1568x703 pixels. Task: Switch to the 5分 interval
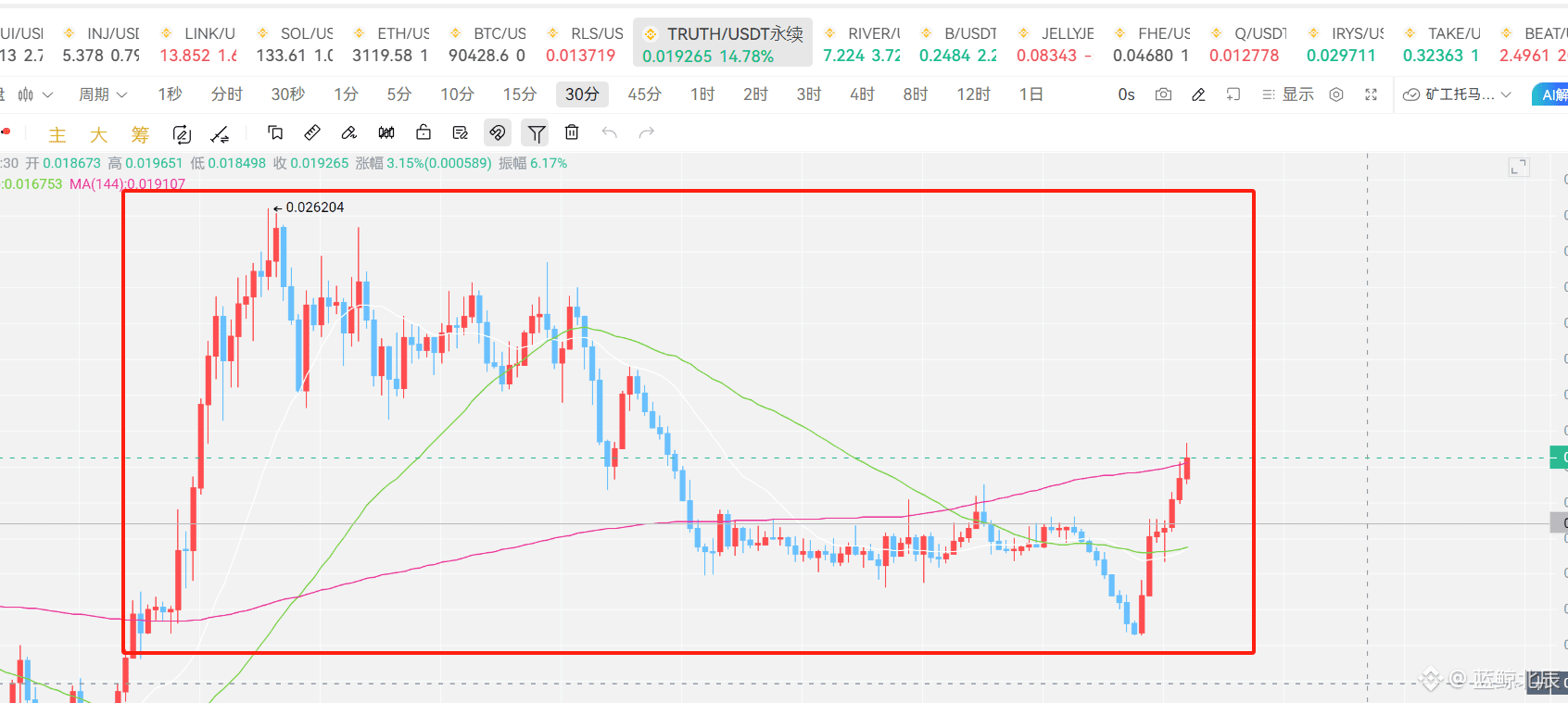pyautogui.click(x=398, y=94)
